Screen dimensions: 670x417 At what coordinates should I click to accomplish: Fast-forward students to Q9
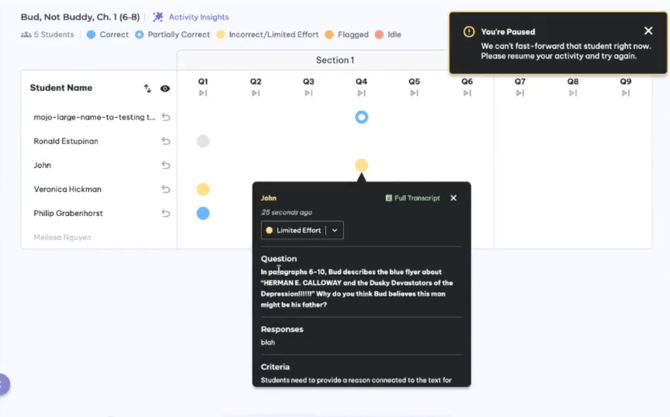pos(625,93)
